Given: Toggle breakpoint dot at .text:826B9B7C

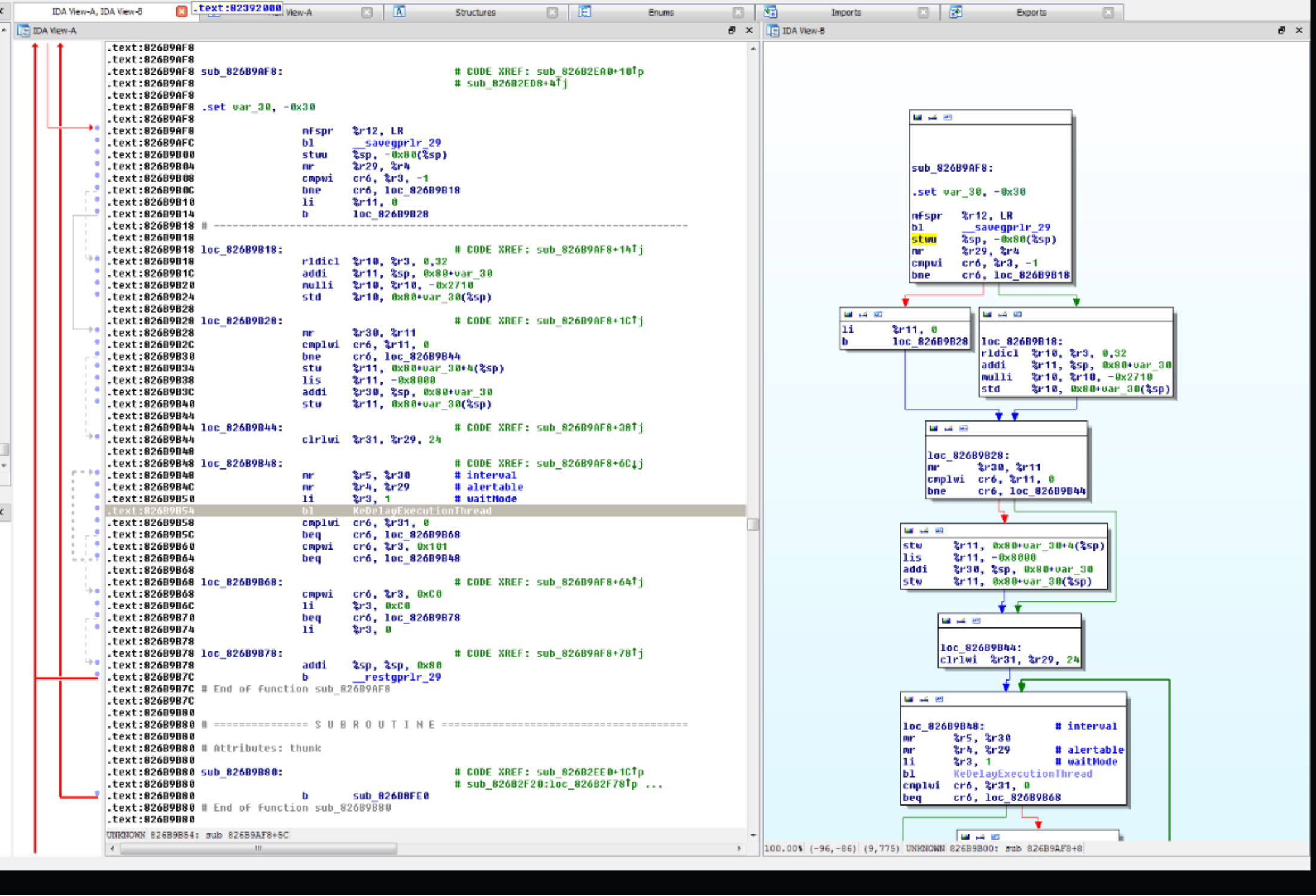Looking at the screenshot, I should (97, 675).
